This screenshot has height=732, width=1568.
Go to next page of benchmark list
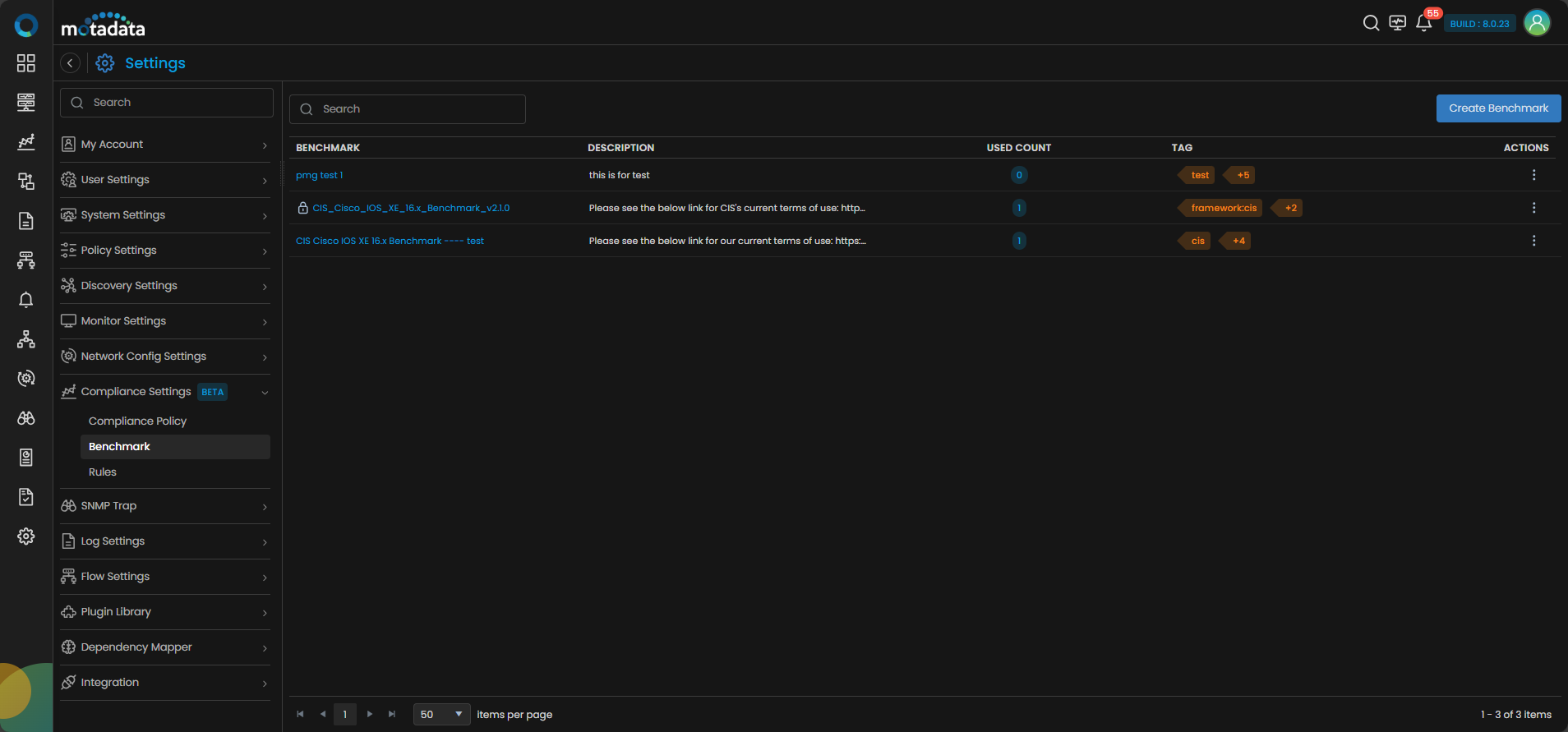click(x=370, y=714)
